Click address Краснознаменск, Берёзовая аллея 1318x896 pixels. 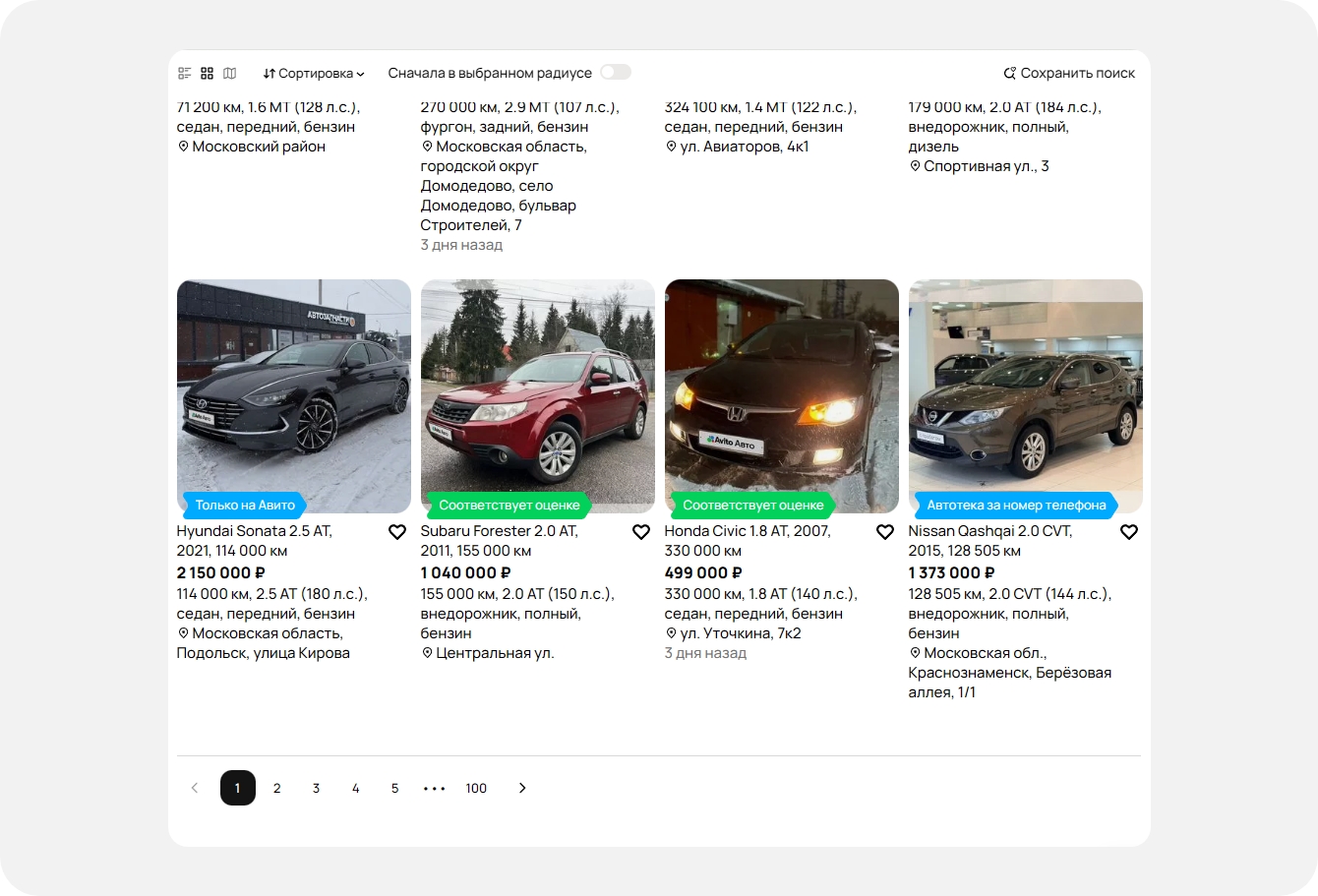click(x=1010, y=673)
